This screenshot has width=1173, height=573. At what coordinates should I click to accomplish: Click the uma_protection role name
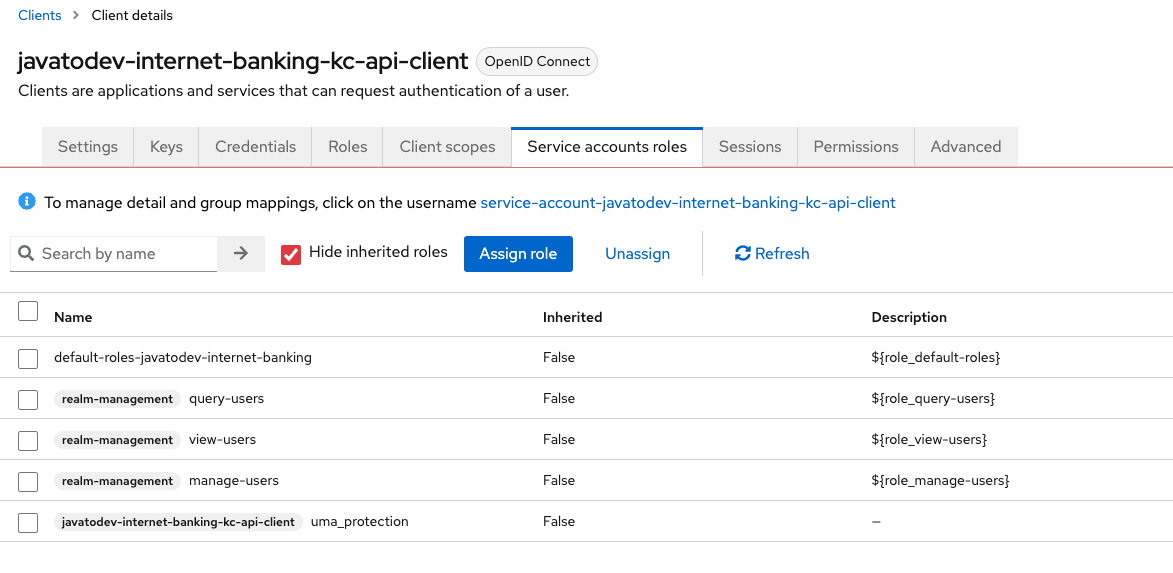[x=360, y=521]
